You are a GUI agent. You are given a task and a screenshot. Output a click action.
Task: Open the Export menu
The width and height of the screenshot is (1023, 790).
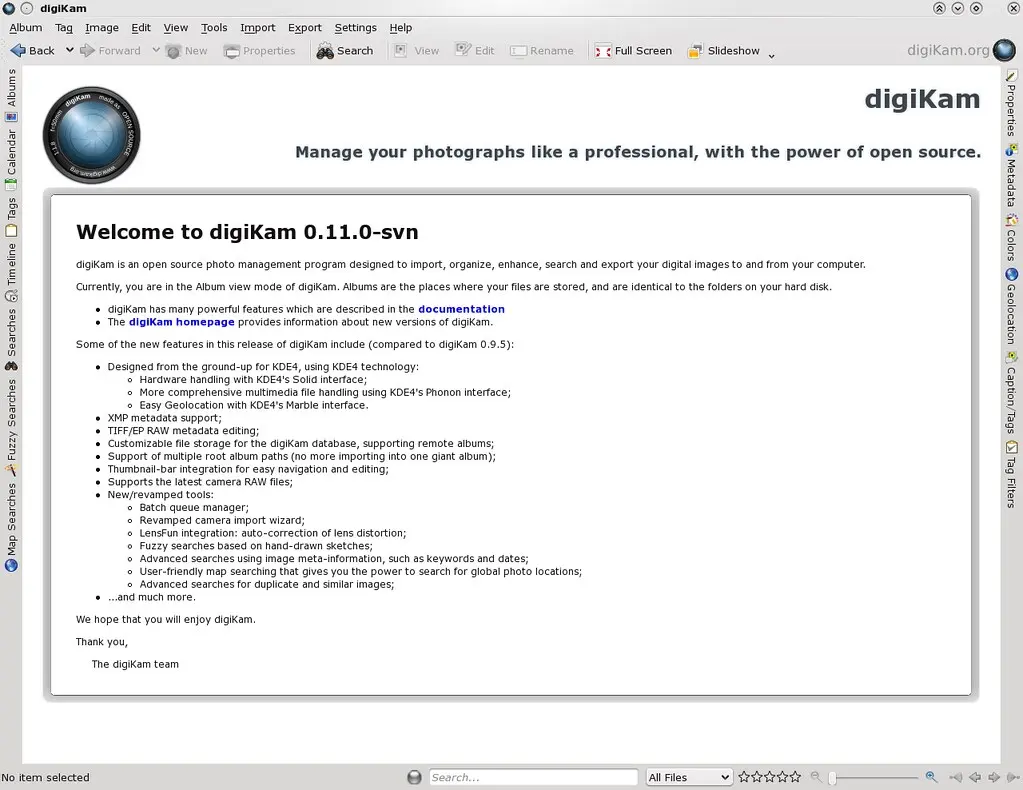(x=304, y=28)
